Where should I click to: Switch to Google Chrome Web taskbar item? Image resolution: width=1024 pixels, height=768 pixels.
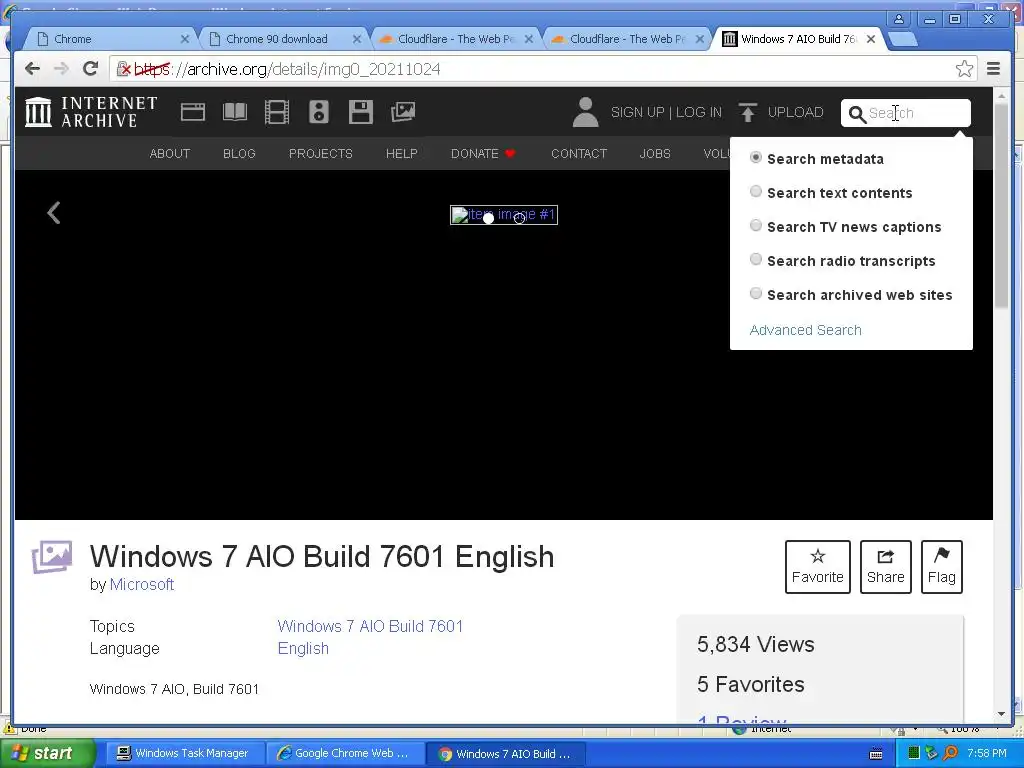(x=344, y=753)
